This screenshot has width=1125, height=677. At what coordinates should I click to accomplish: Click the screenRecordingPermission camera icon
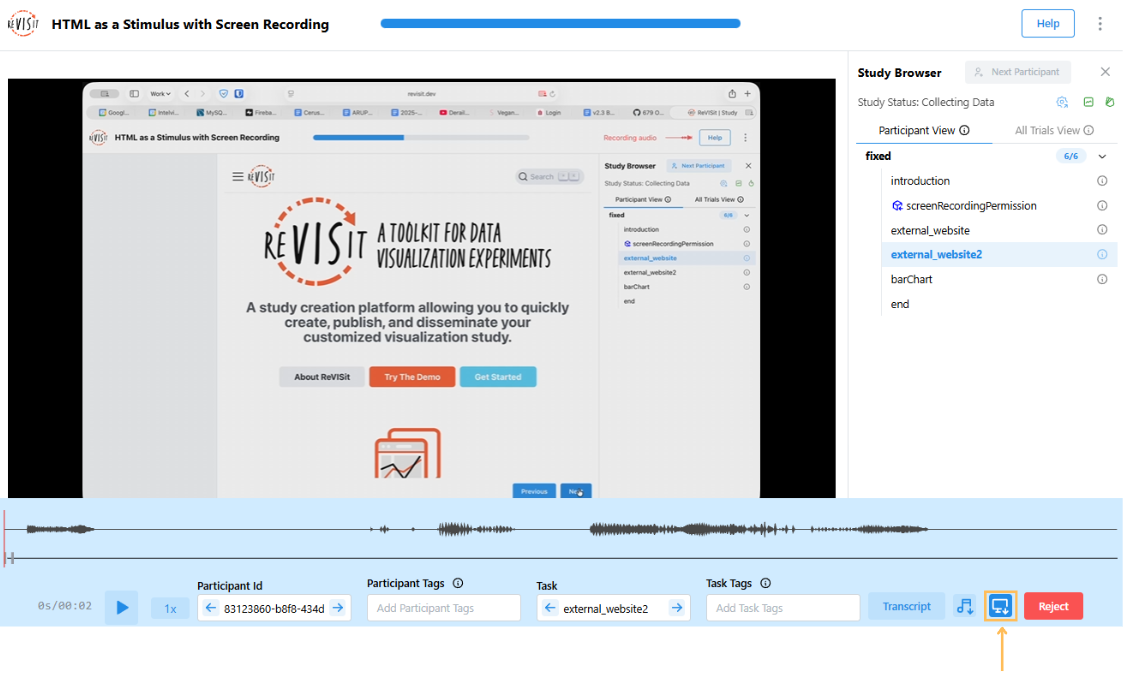click(897, 205)
